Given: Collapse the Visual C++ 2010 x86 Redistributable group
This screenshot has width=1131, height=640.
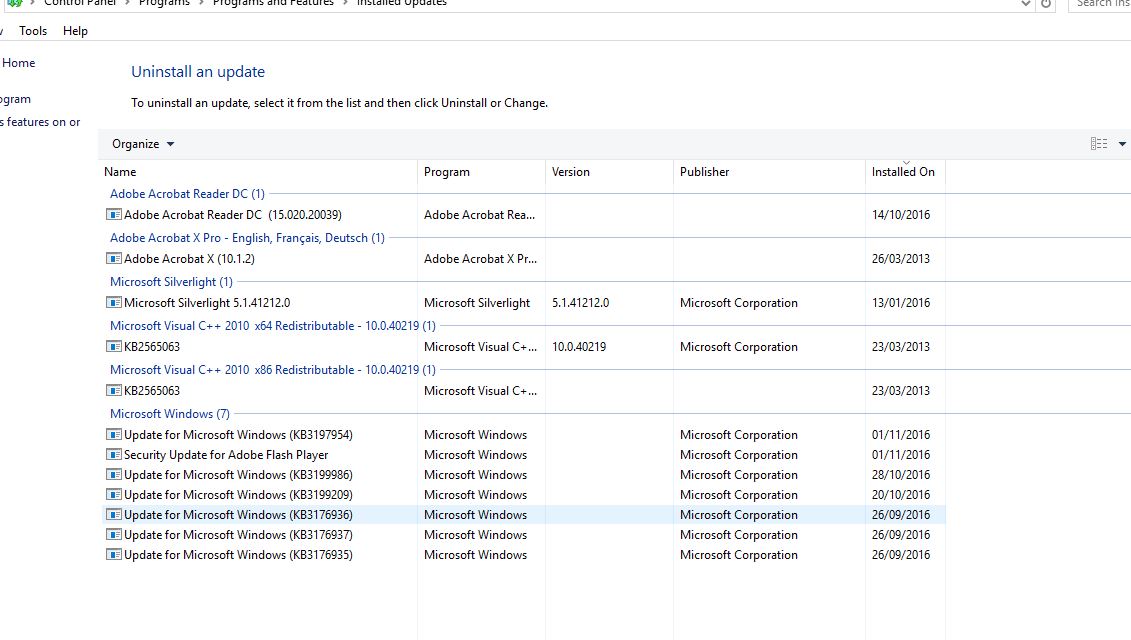Looking at the screenshot, I should click(x=273, y=369).
